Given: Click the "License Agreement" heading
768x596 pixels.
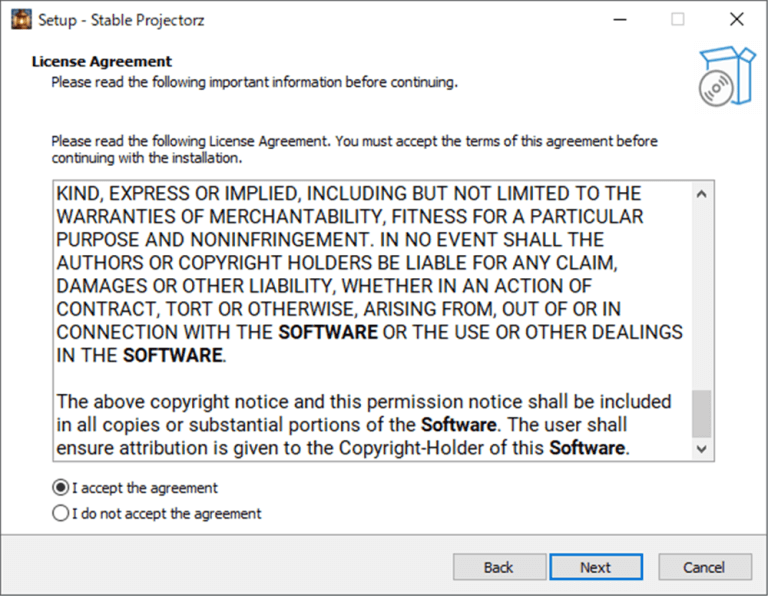Looking at the screenshot, I should point(102,61).
